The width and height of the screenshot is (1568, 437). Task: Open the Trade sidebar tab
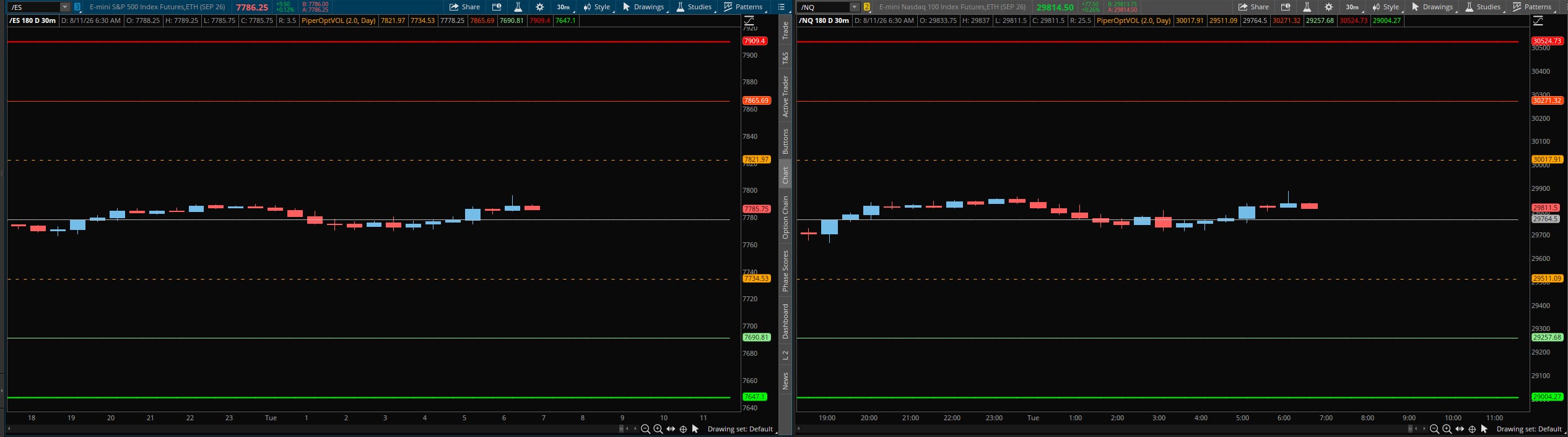[785, 30]
